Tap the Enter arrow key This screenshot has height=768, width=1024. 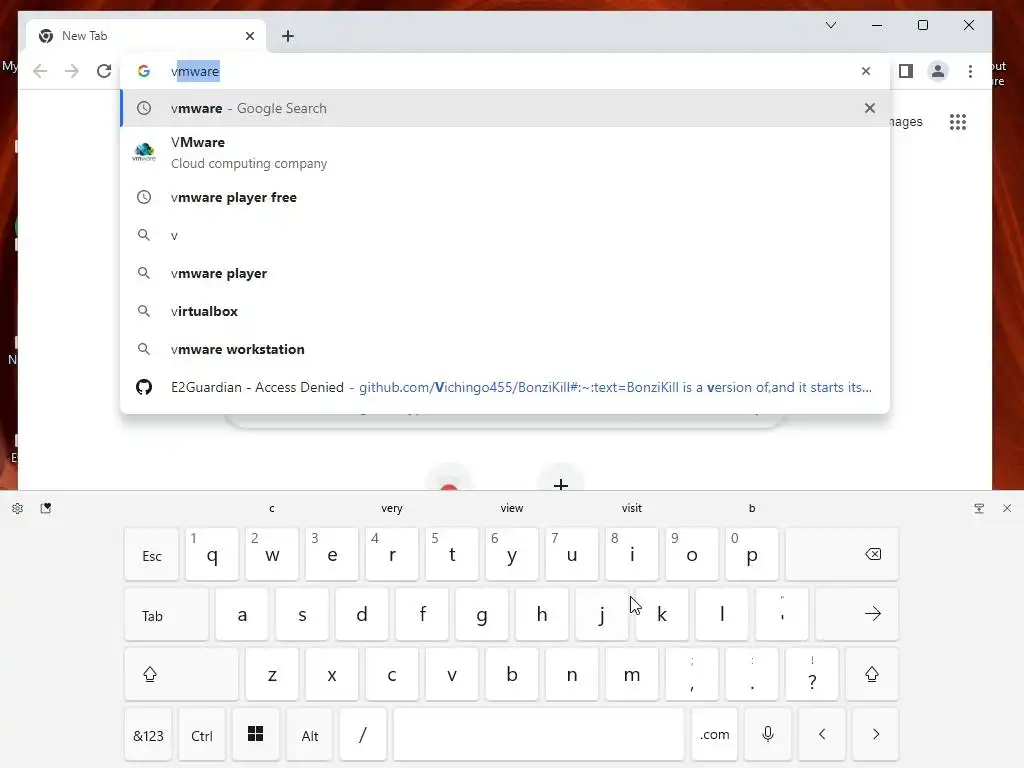coord(857,614)
